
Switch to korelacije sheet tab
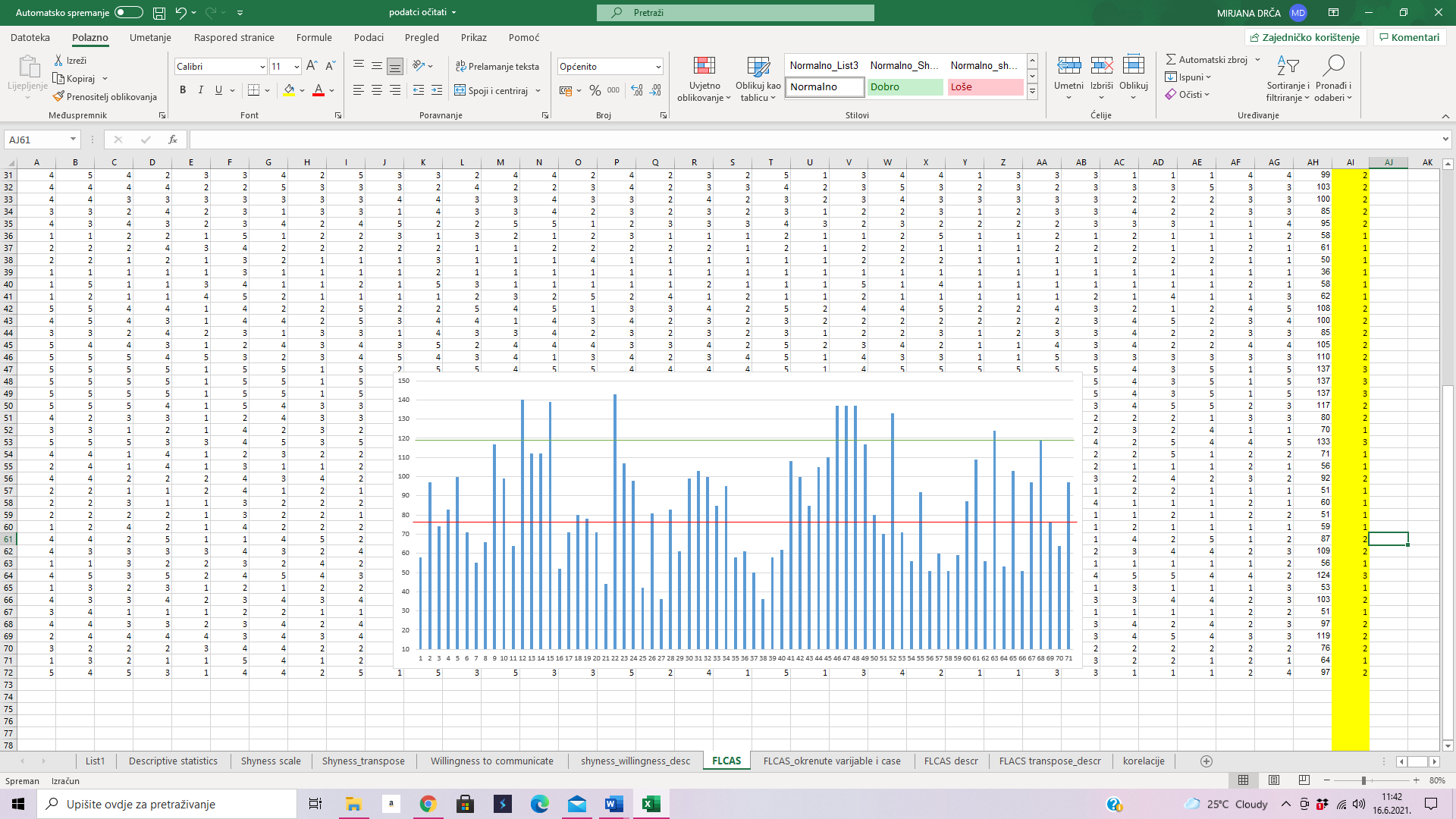(1144, 761)
